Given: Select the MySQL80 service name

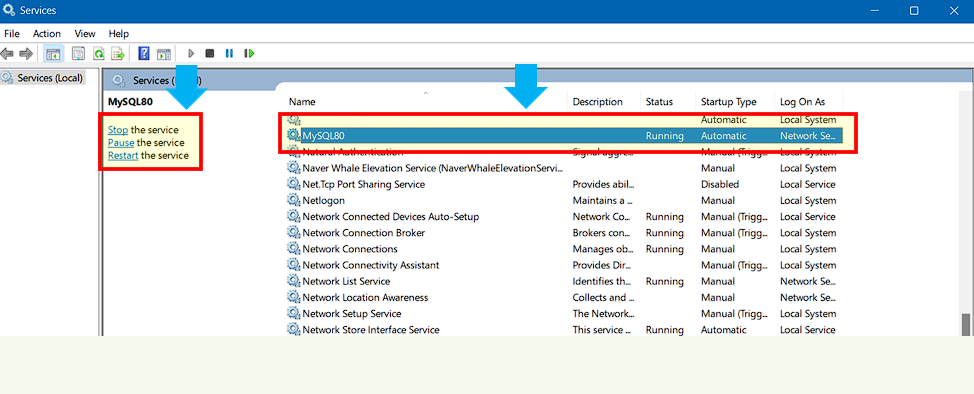Looking at the screenshot, I should coord(323,135).
